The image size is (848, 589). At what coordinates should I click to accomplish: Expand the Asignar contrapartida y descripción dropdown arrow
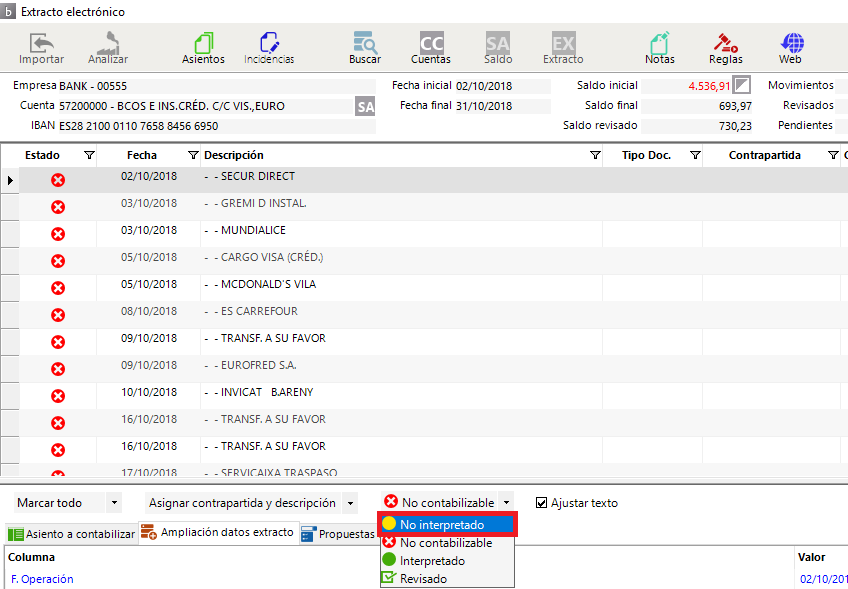[350, 503]
